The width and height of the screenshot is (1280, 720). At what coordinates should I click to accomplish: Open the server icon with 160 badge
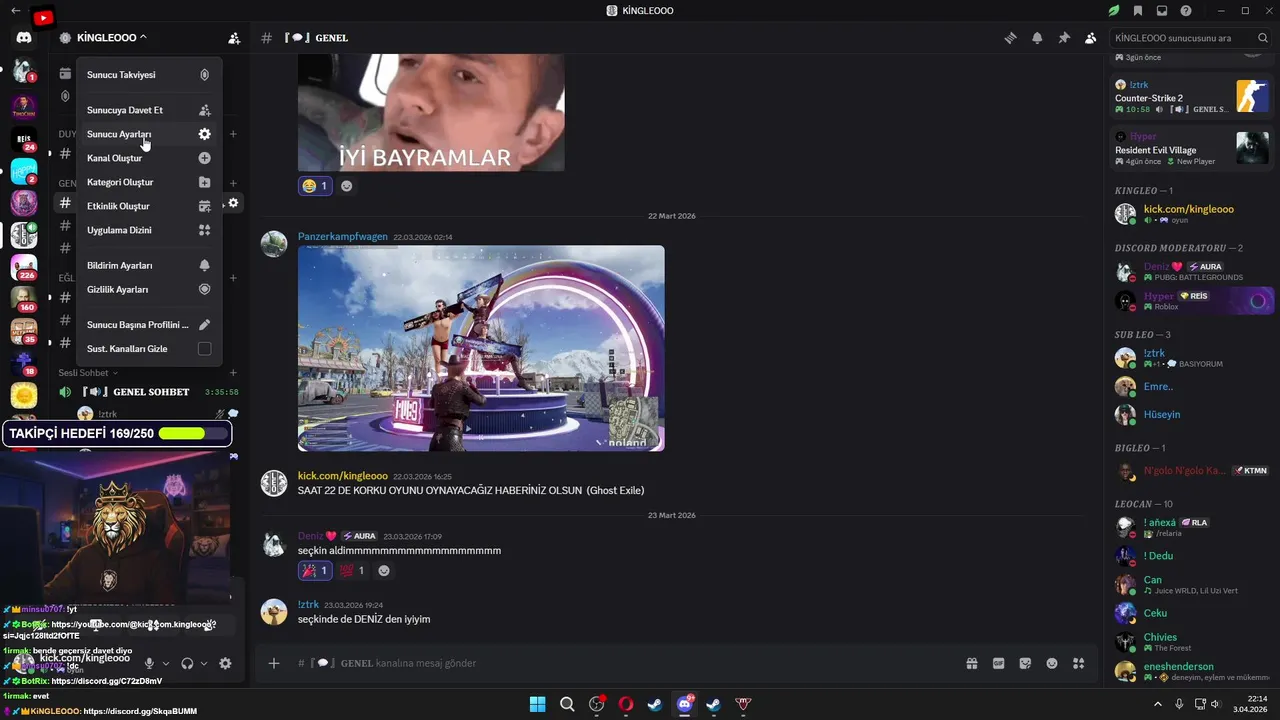pos(24,299)
